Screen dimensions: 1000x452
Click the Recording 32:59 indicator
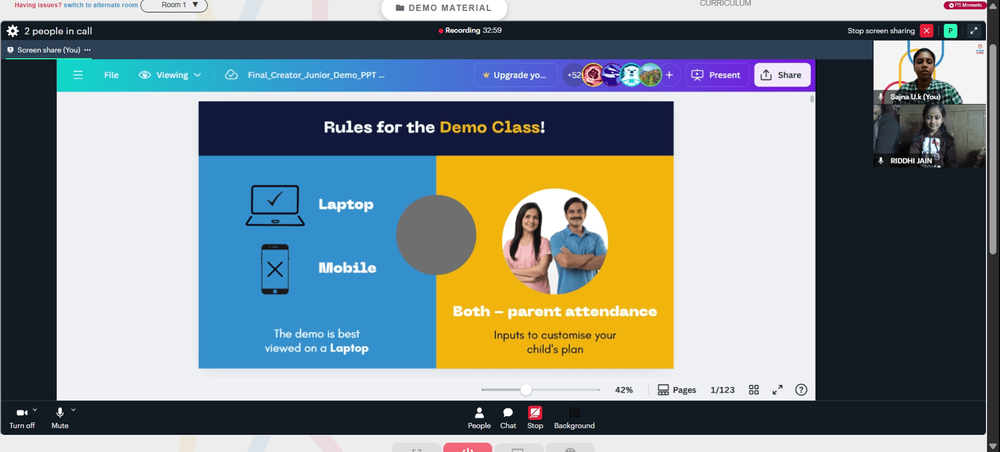470,31
